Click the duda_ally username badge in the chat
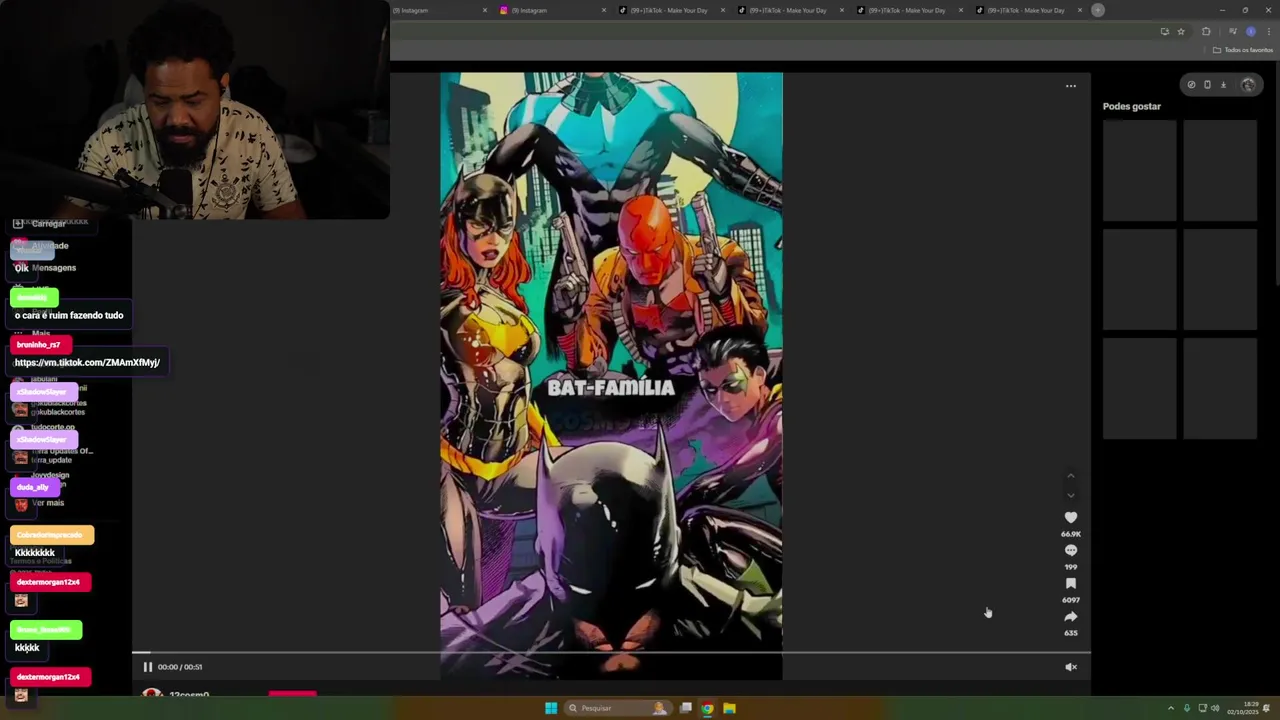Viewport: 1280px width, 720px height. pyautogui.click(x=32, y=487)
